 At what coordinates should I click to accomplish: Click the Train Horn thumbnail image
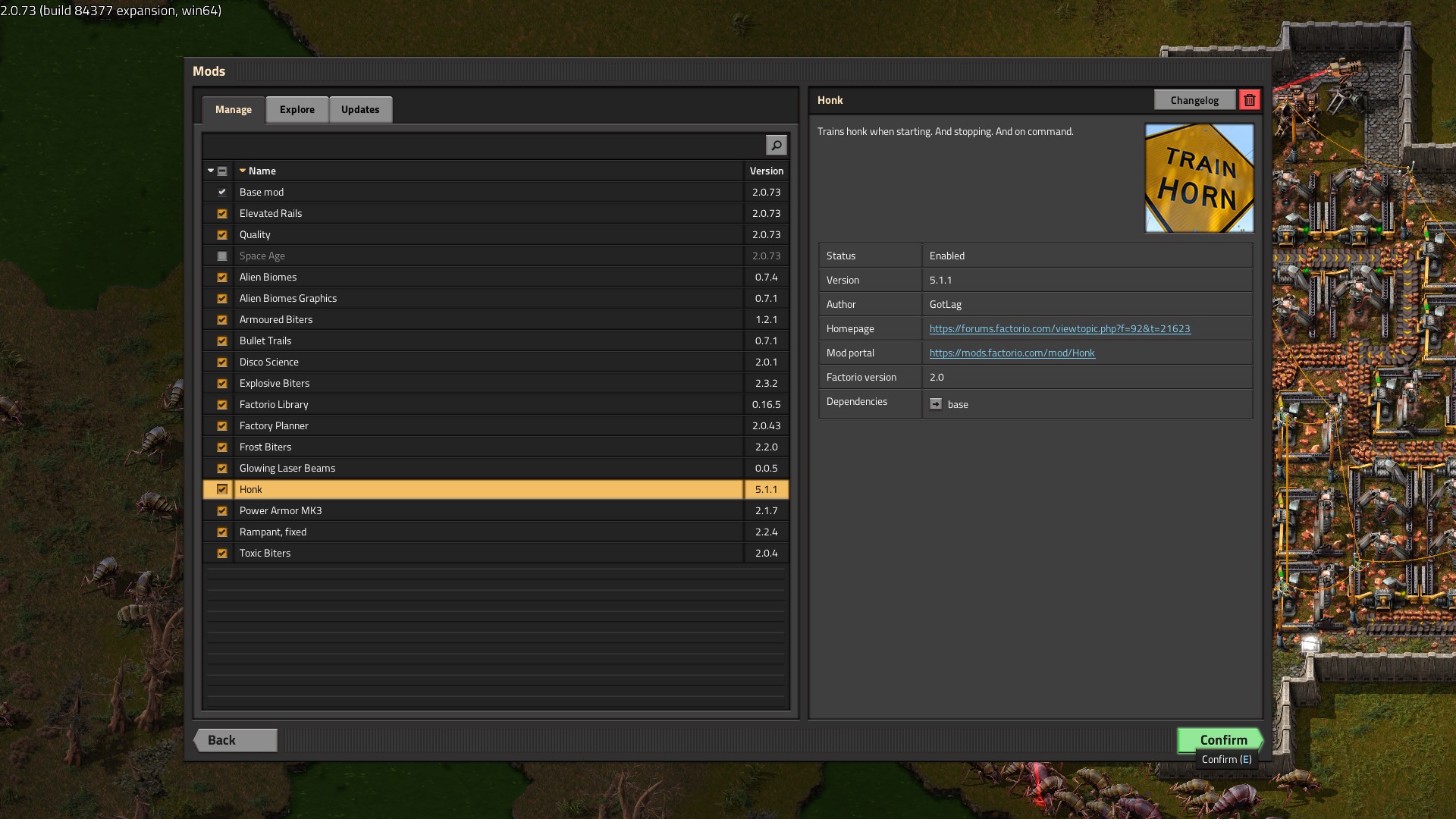(x=1198, y=178)
